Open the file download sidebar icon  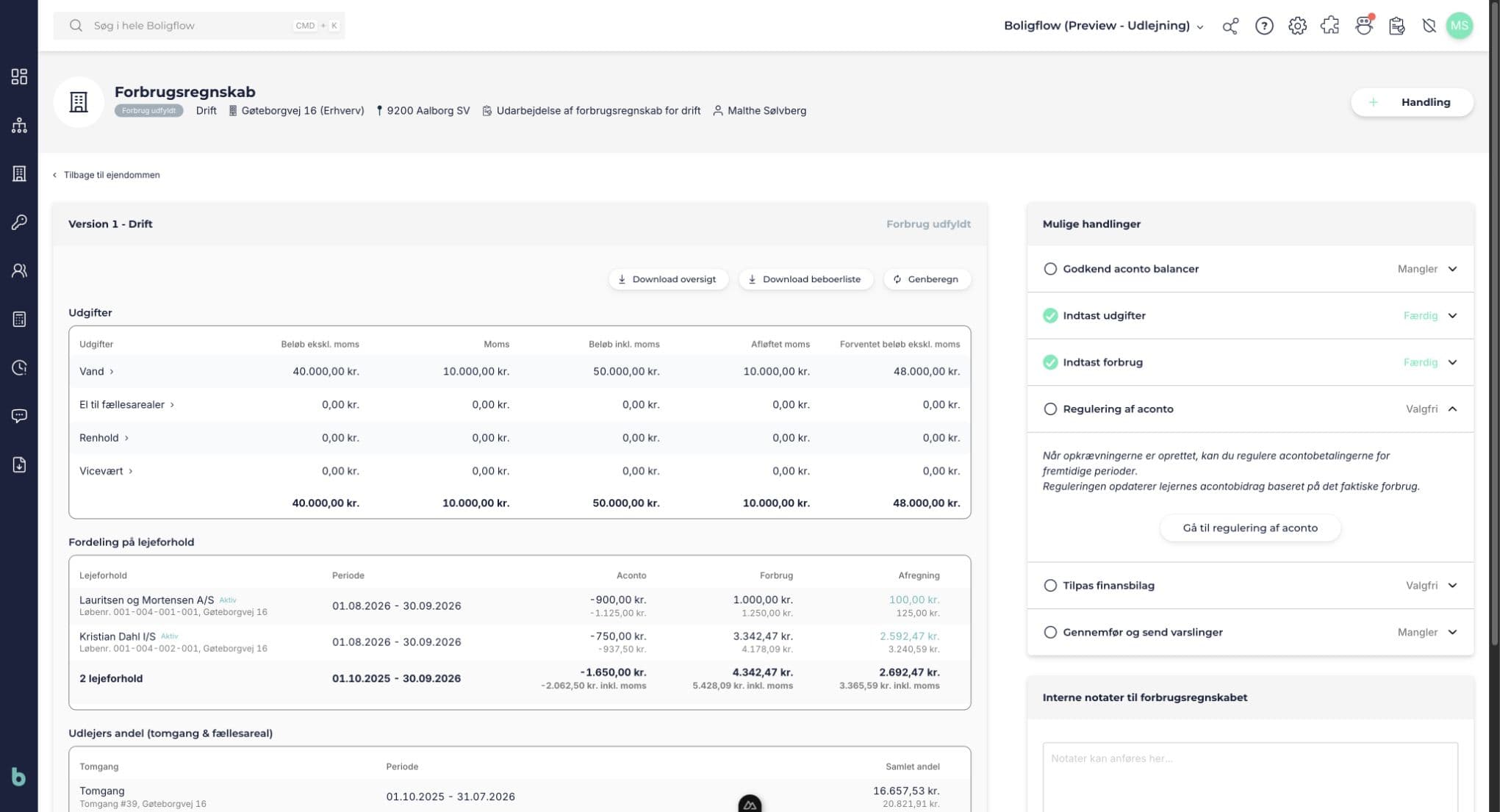pos(19,464)
